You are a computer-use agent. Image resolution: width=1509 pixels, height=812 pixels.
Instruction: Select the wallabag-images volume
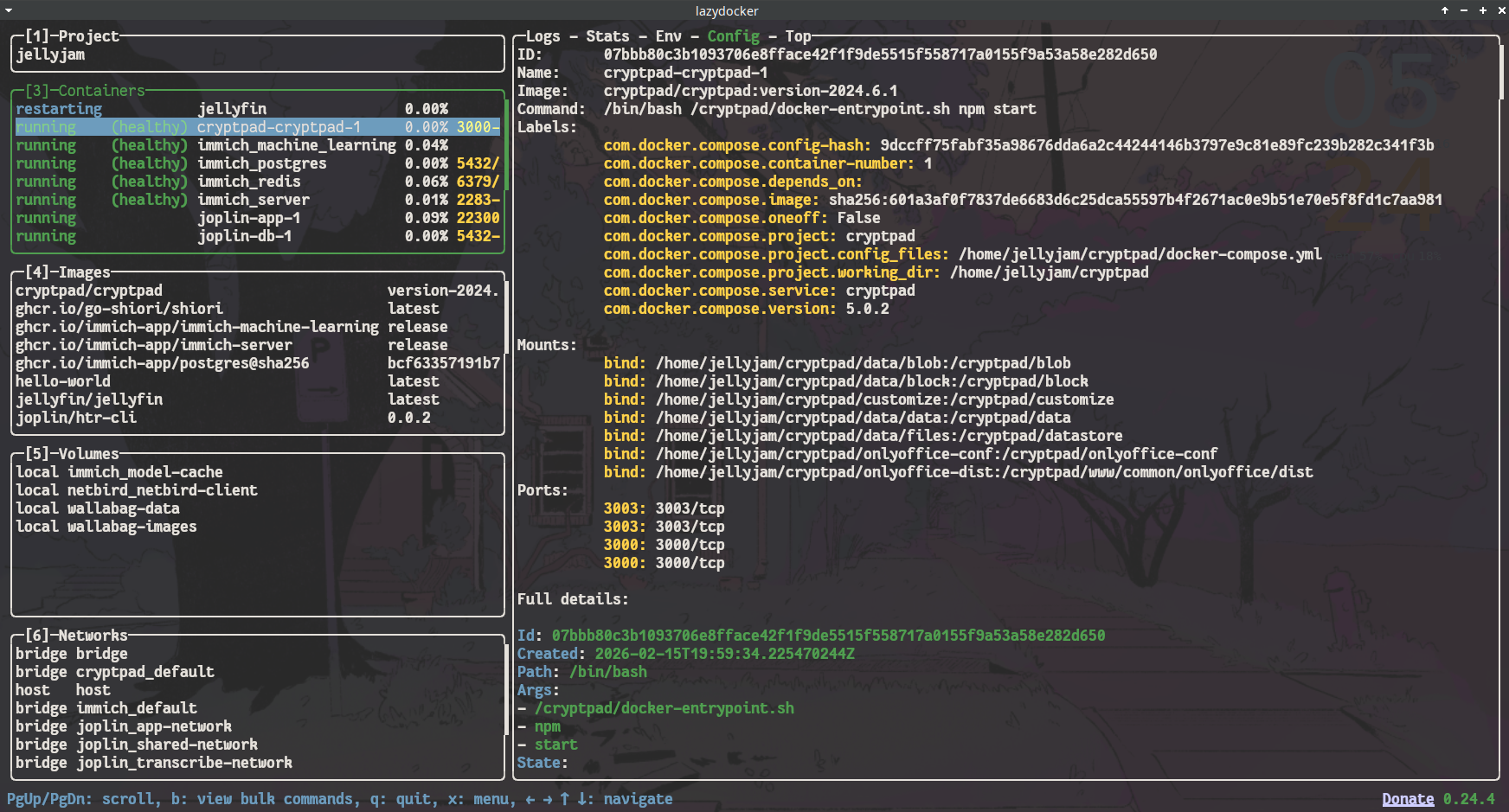click(x=258, y=527)
